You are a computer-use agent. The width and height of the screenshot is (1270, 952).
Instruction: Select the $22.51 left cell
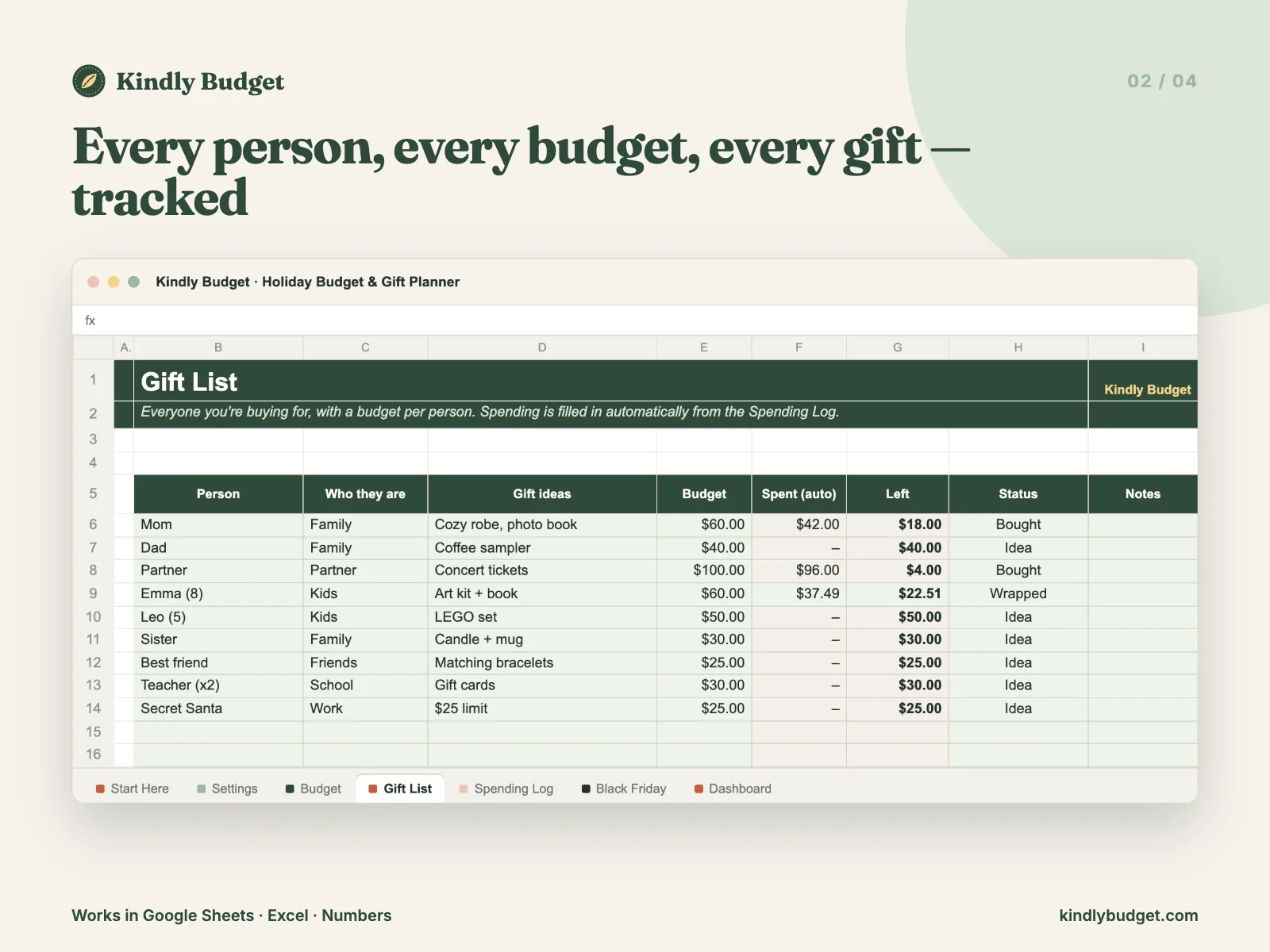click(x=898, y=593)
